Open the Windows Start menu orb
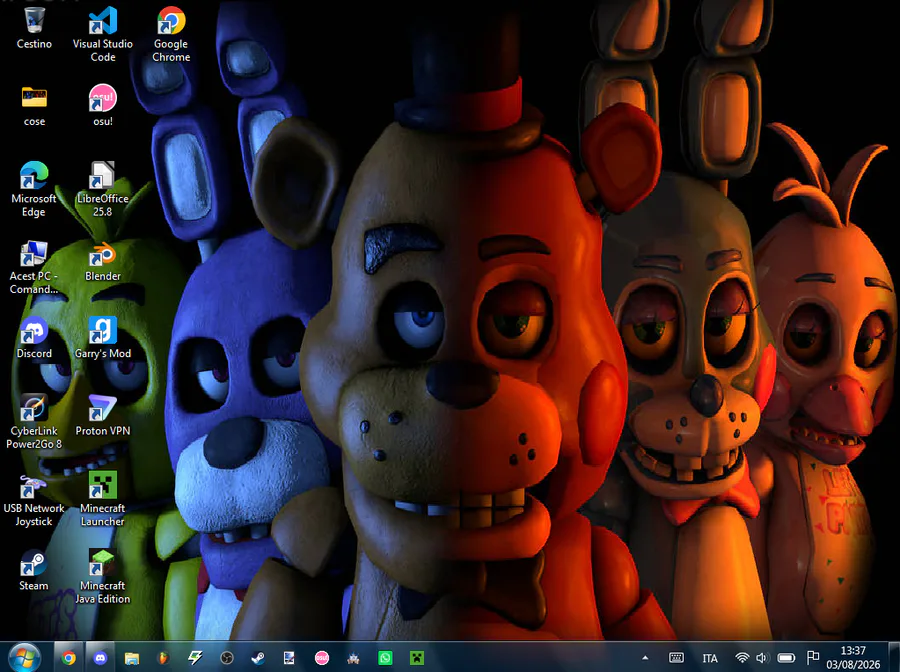The height and width of the screenshot is (672, 900). coord(25,658)
